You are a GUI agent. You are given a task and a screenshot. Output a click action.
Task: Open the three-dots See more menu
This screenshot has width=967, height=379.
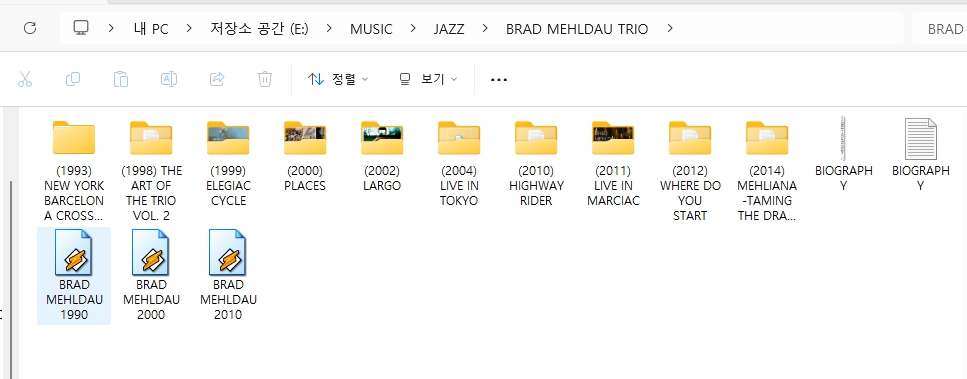498,79
